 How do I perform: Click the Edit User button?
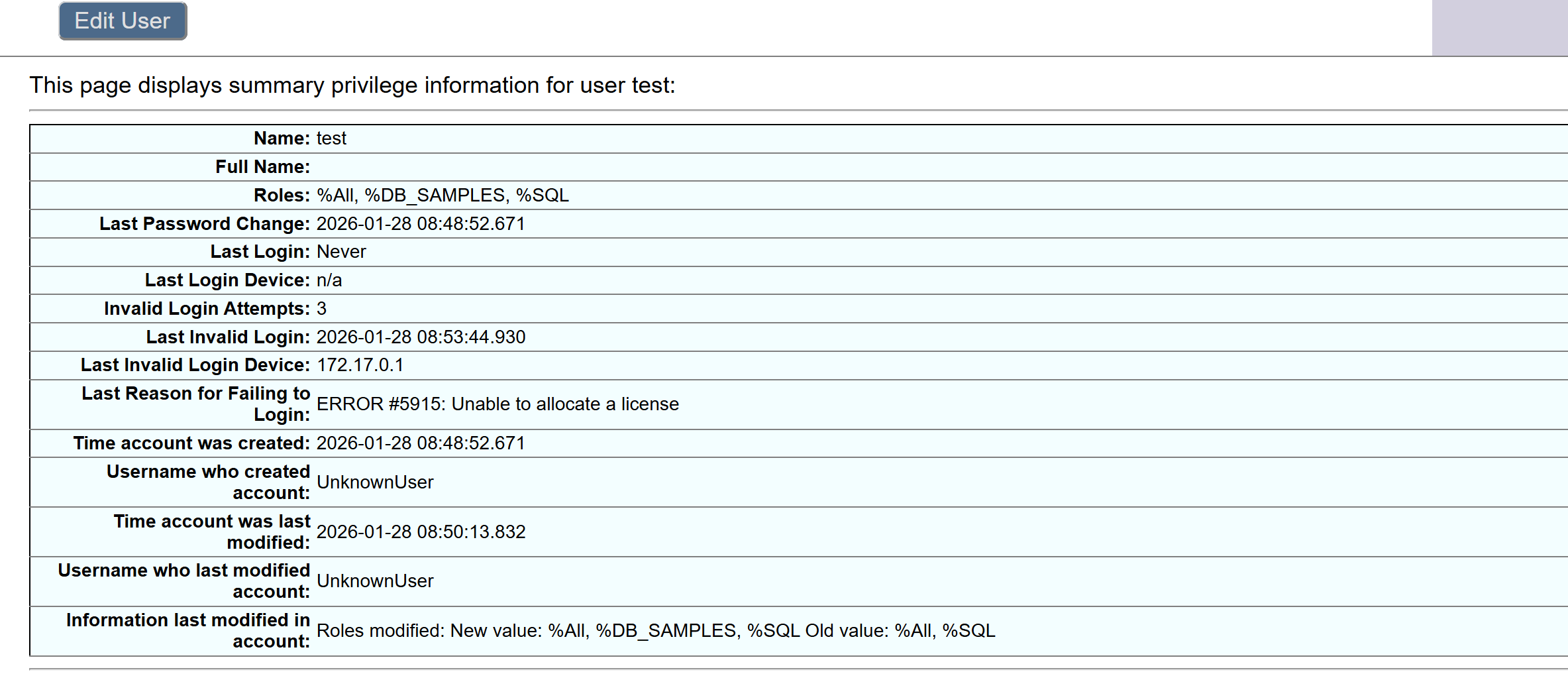tap(123, 21)
